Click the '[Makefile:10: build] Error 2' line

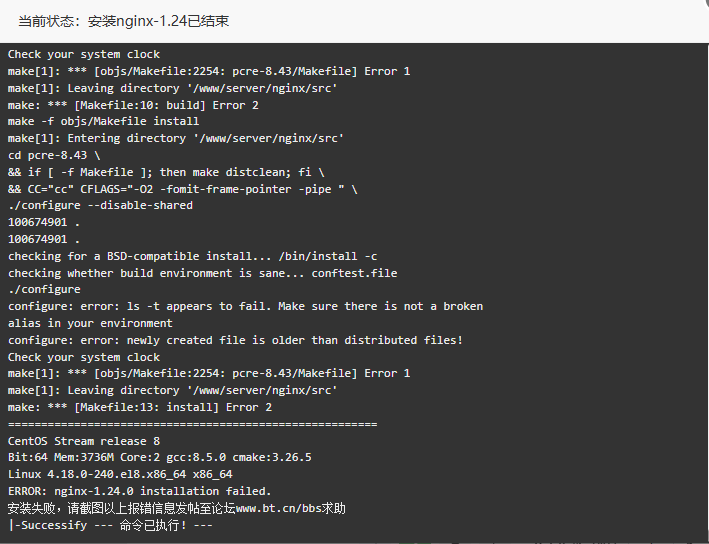click(133, 105)
